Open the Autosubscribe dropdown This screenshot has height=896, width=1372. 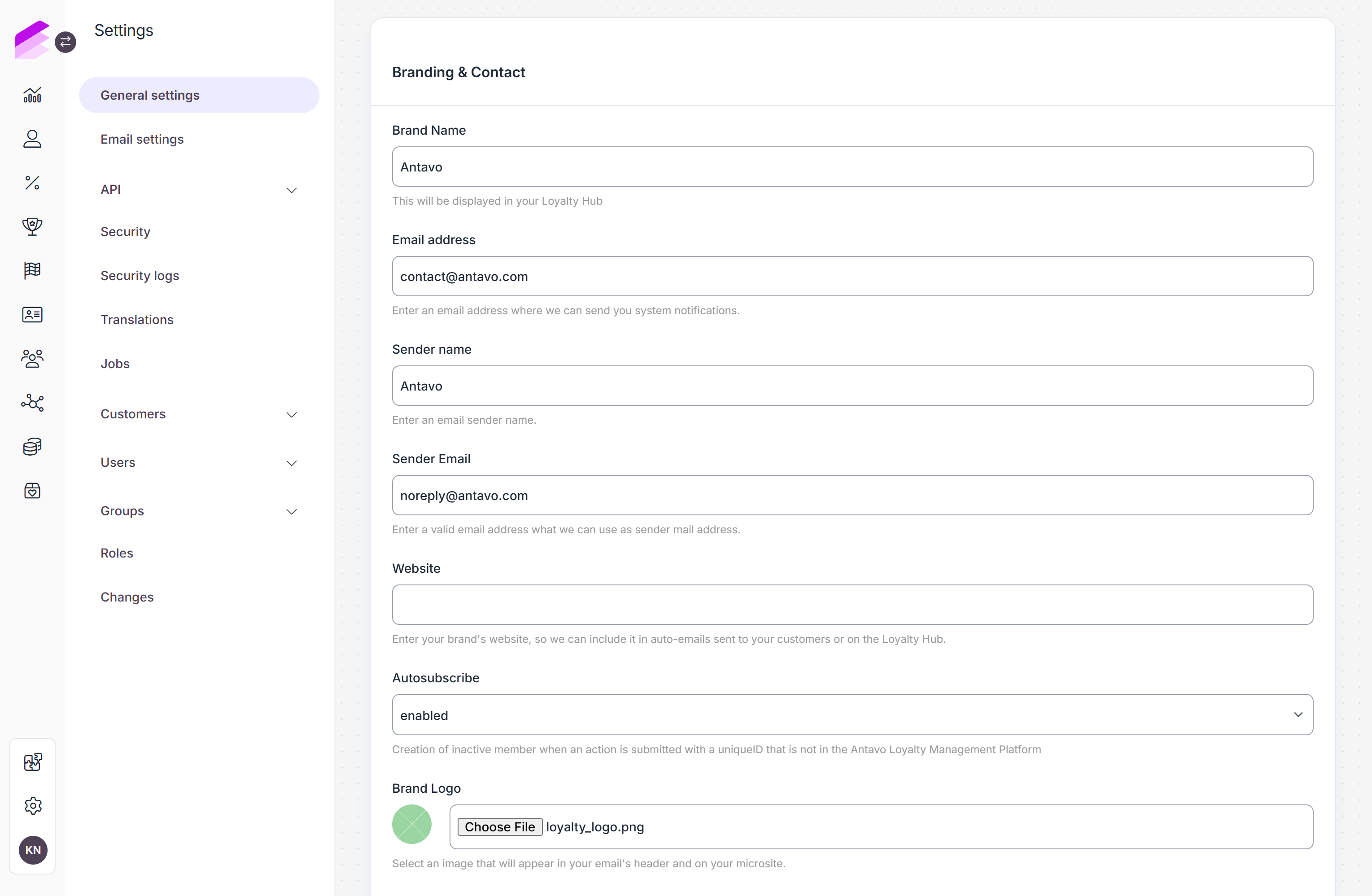[x=852, y=714]
